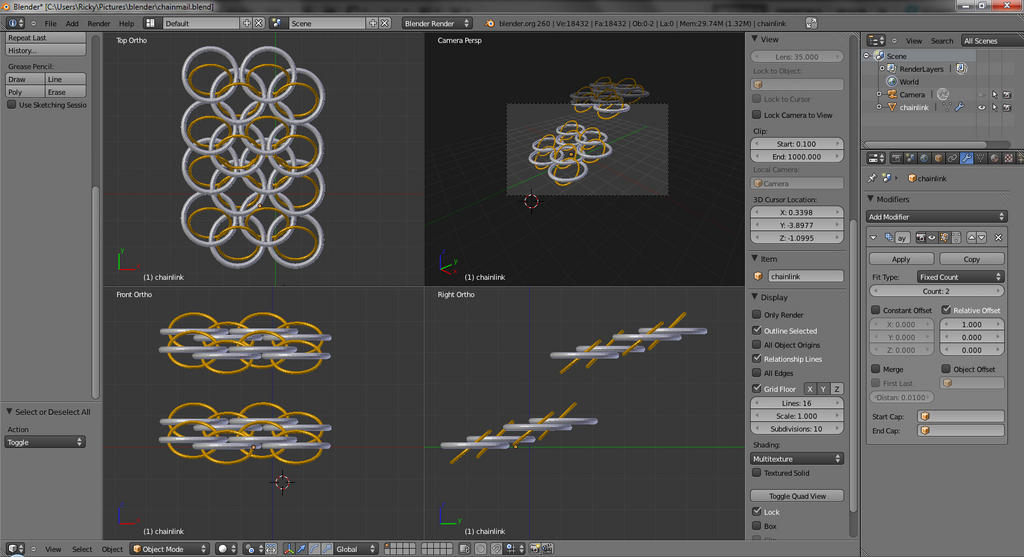Open the material sphere tab in Properties

tap(994, 158)
